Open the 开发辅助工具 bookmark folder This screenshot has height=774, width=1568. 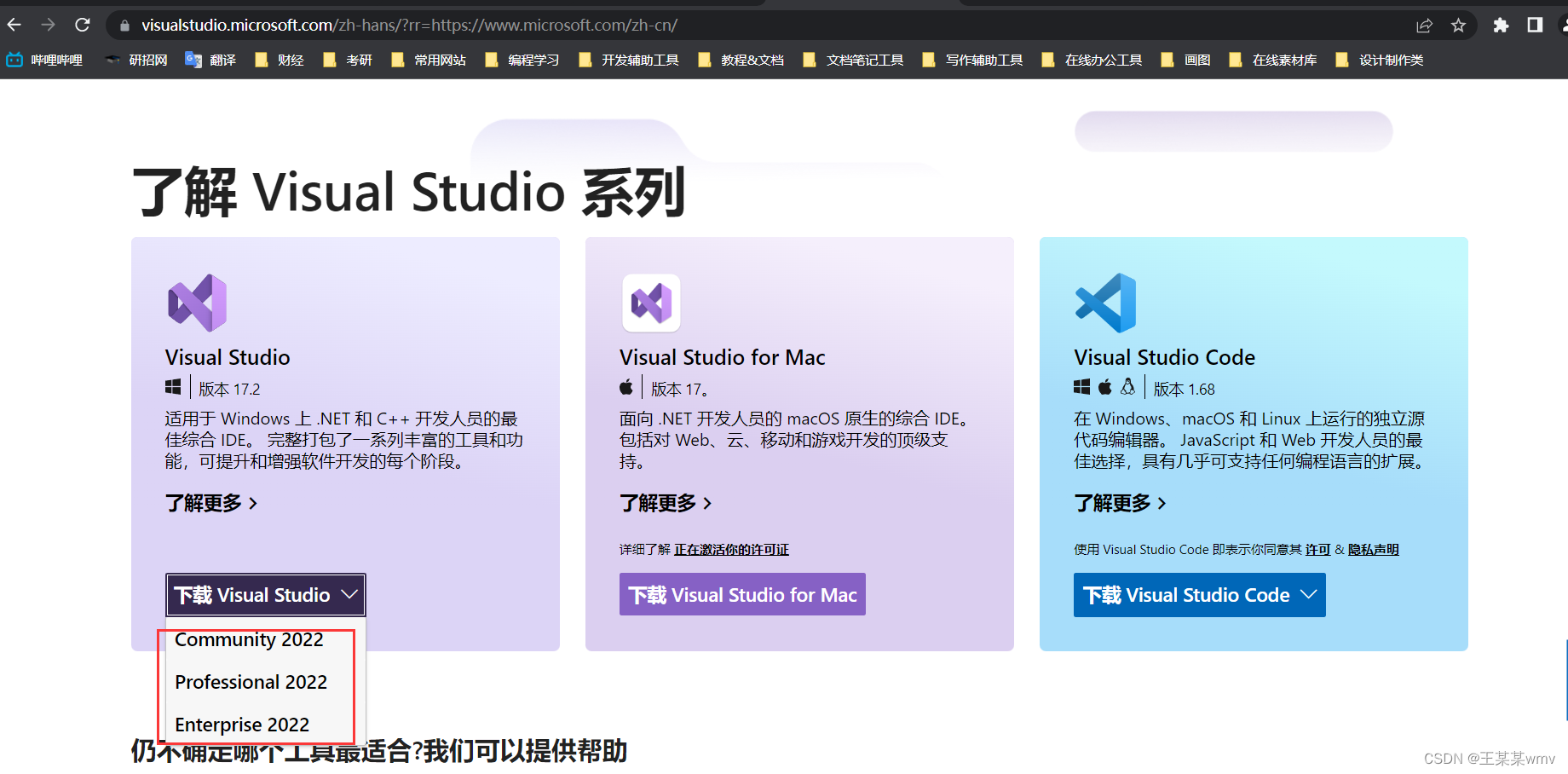pyautogui.click(x=629, y=60)
